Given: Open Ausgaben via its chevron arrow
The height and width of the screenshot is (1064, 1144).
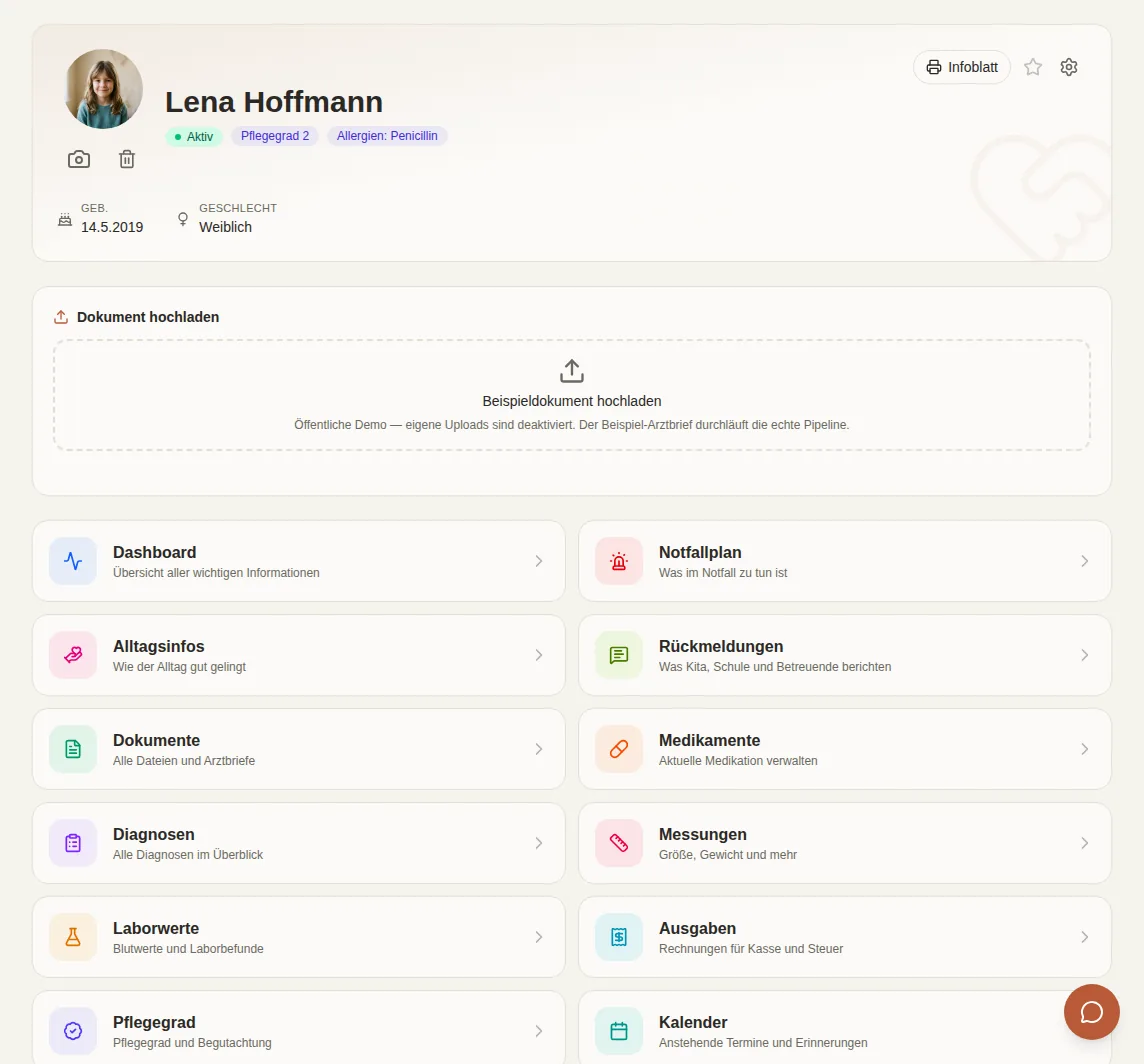Looking at the screenshot, I should pyautogui.click(x=1085, y=937).
